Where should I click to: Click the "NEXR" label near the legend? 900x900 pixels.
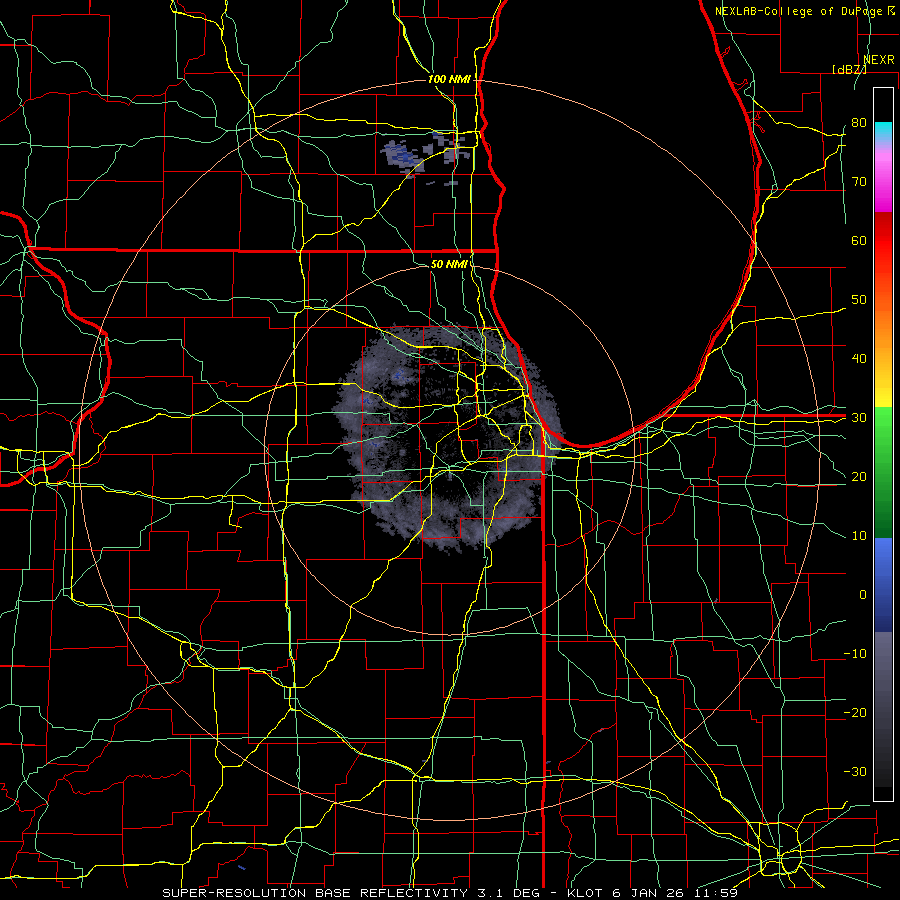[x=878, y=60]
